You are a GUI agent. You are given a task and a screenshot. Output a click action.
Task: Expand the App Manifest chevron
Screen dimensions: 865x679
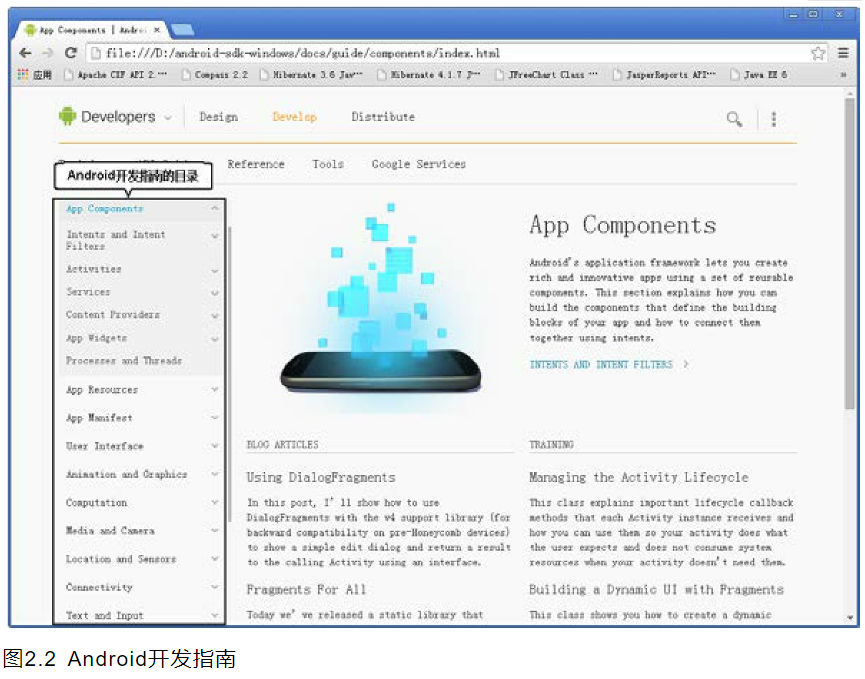point(215,418)
